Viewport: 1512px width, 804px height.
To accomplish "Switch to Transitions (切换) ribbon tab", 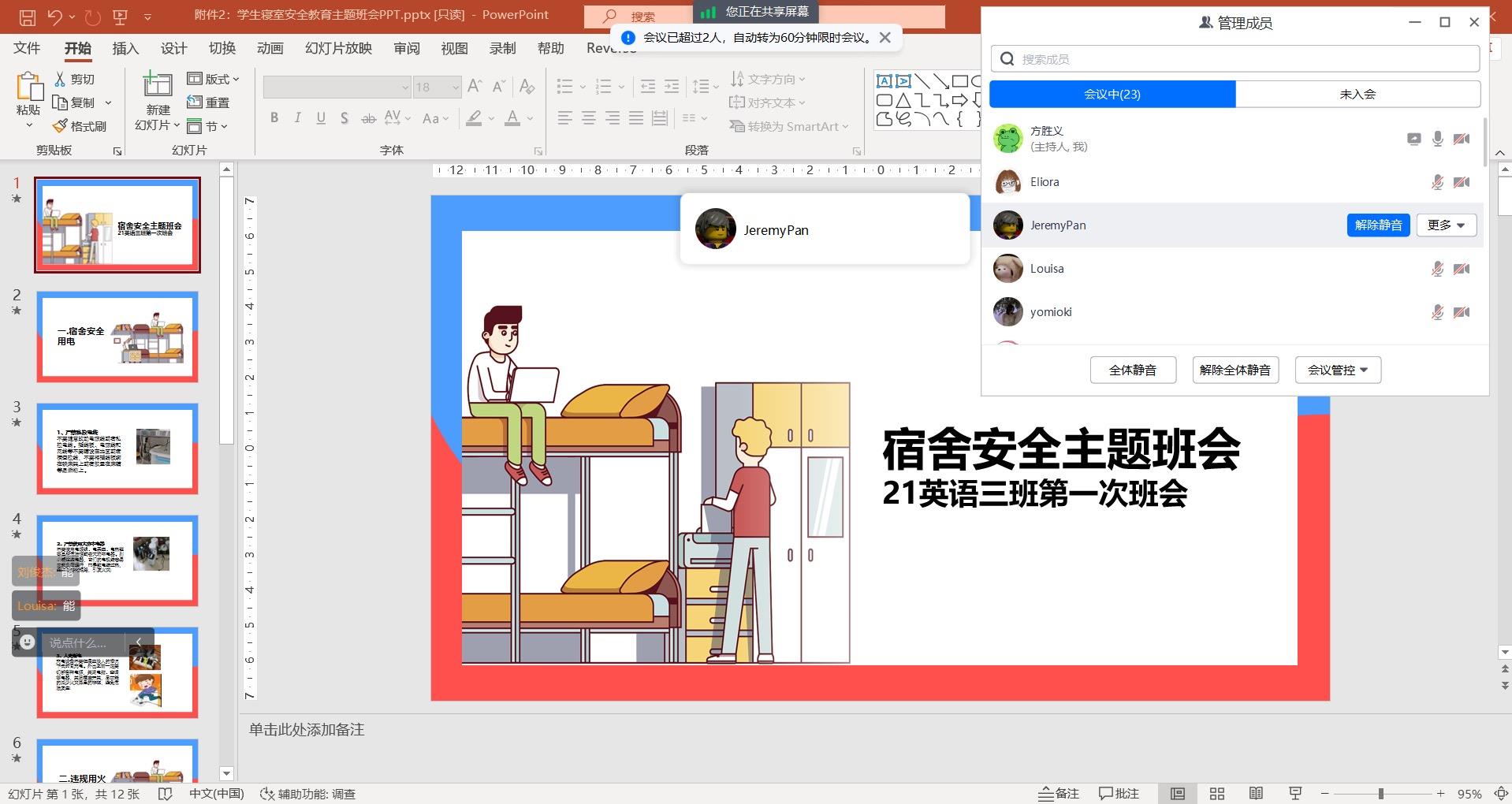I will click(x=222, y=48).
